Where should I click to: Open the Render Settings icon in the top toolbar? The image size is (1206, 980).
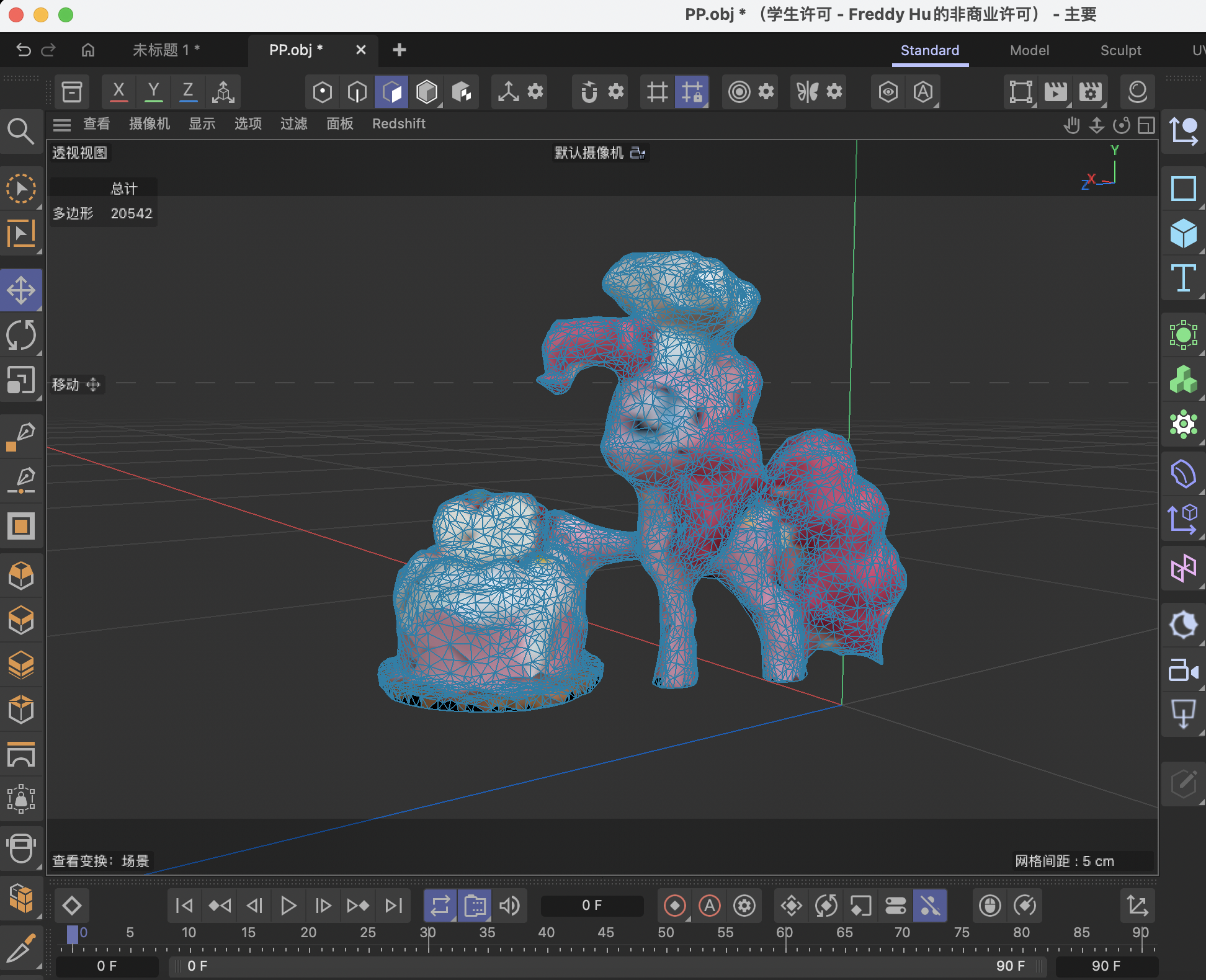tap(1091, 91)
